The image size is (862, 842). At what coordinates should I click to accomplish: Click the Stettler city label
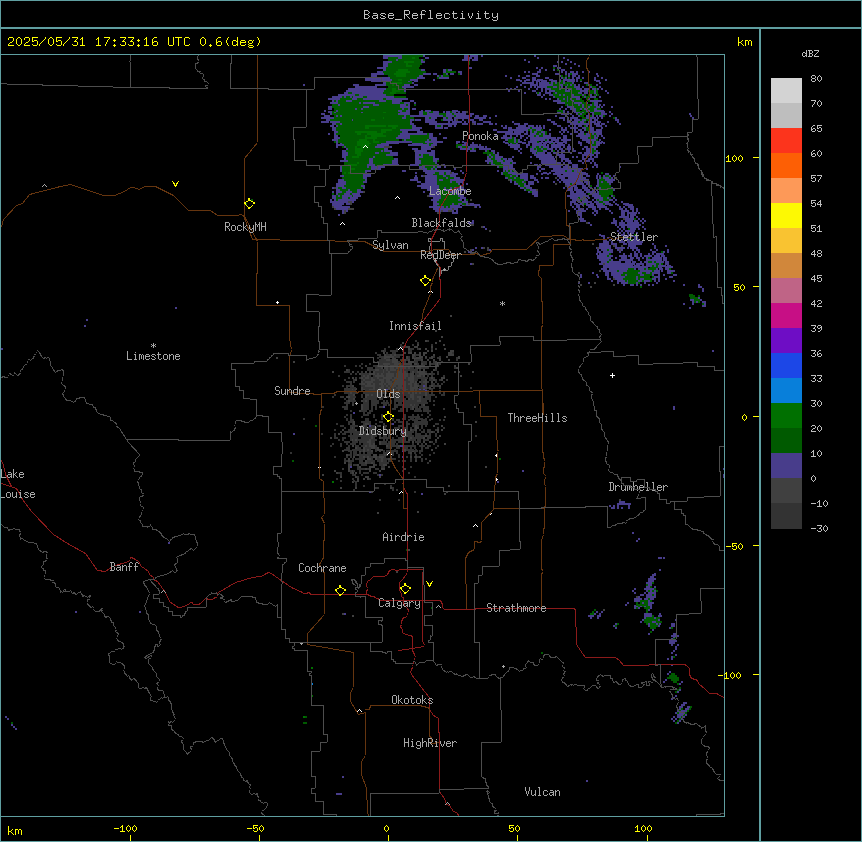tap(634, 237)
